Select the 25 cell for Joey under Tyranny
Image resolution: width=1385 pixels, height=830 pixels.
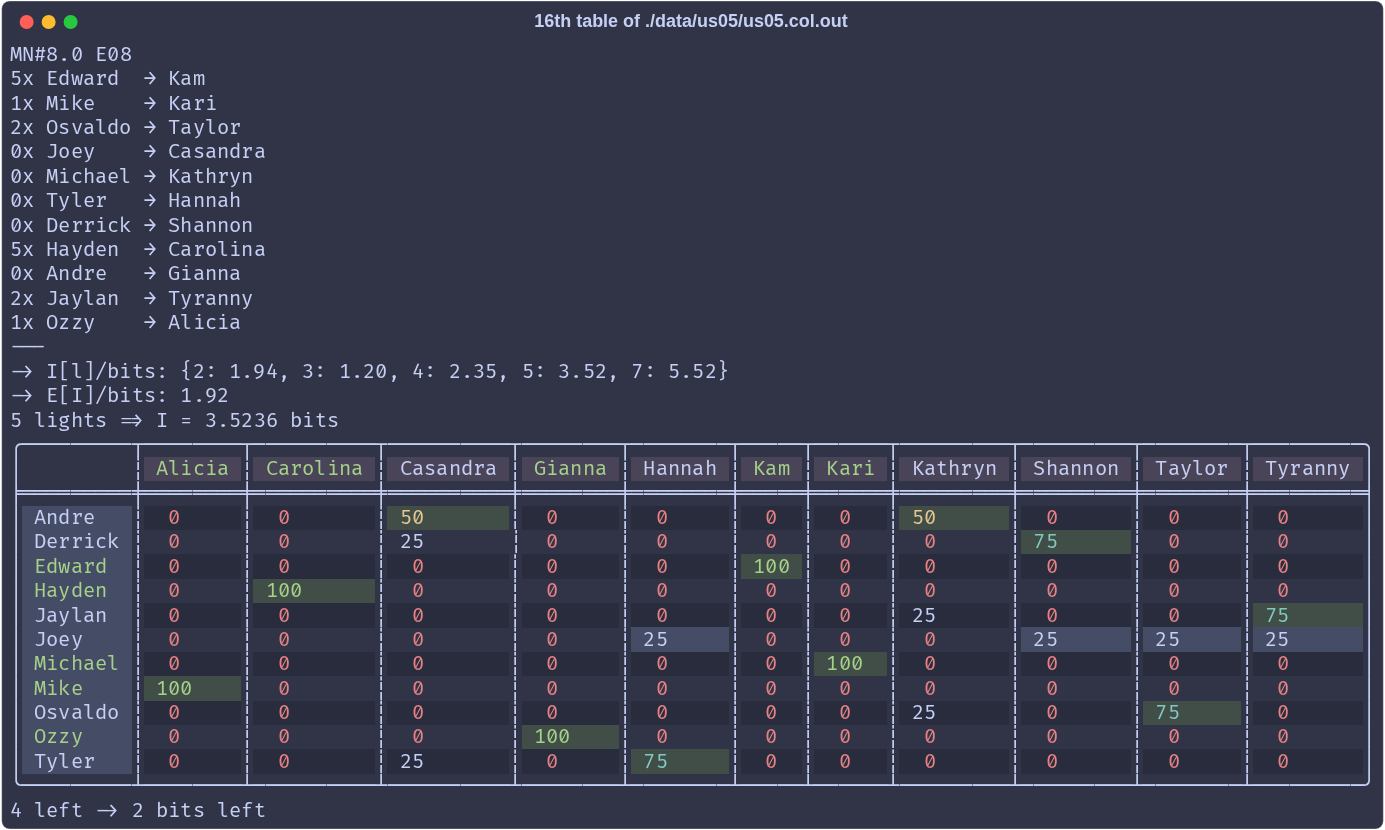tap(1308, 639)
